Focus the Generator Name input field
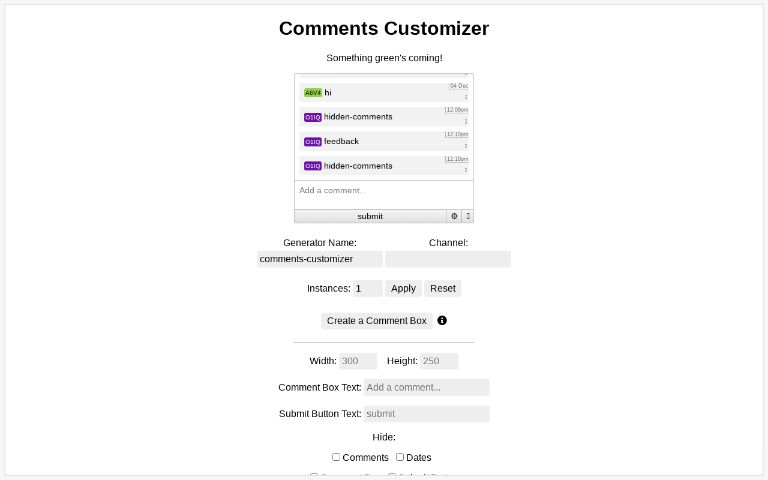This screenshot has width=768, height=480. [320, 259]
